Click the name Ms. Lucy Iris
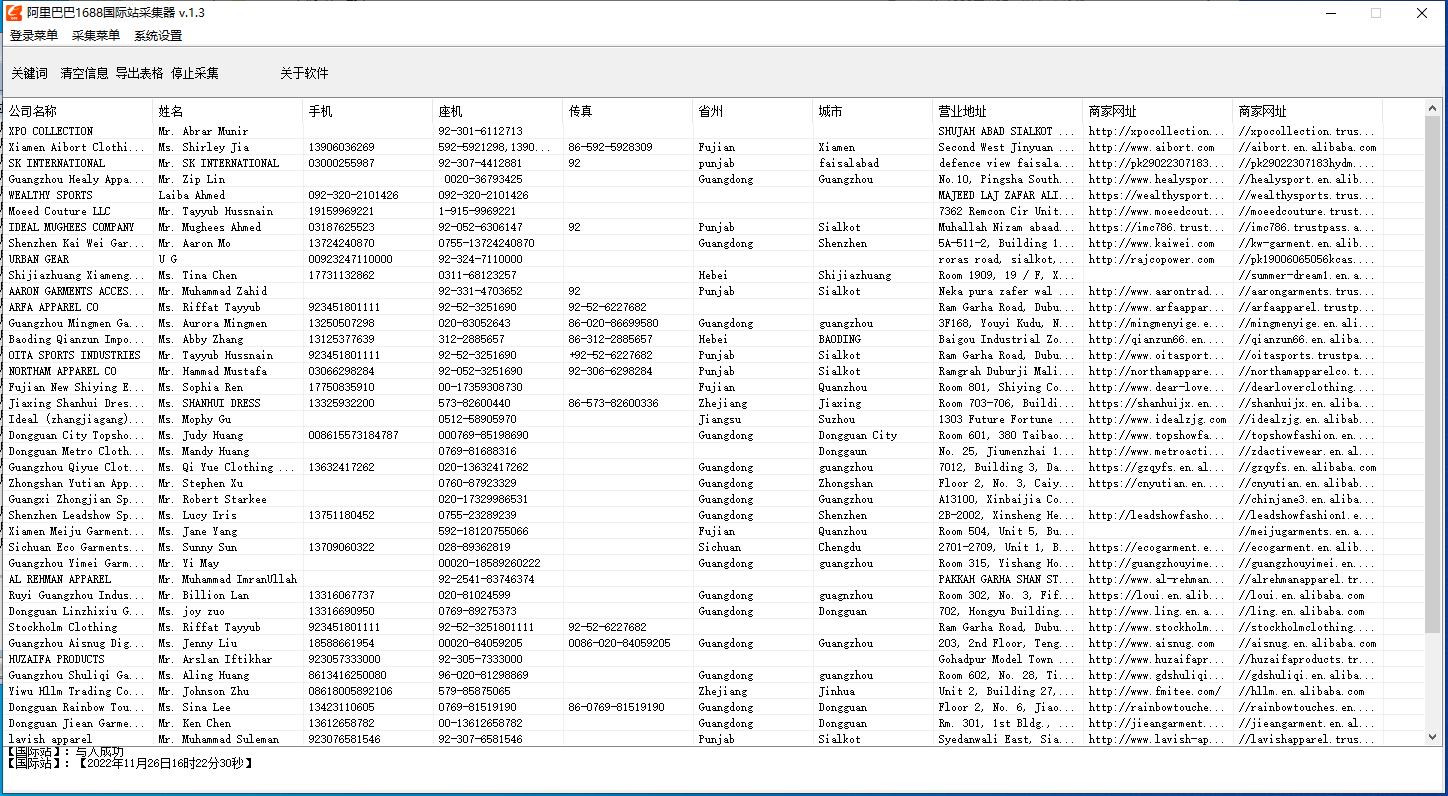Screen dimensions: 1448x796 (x=197, y=515)
